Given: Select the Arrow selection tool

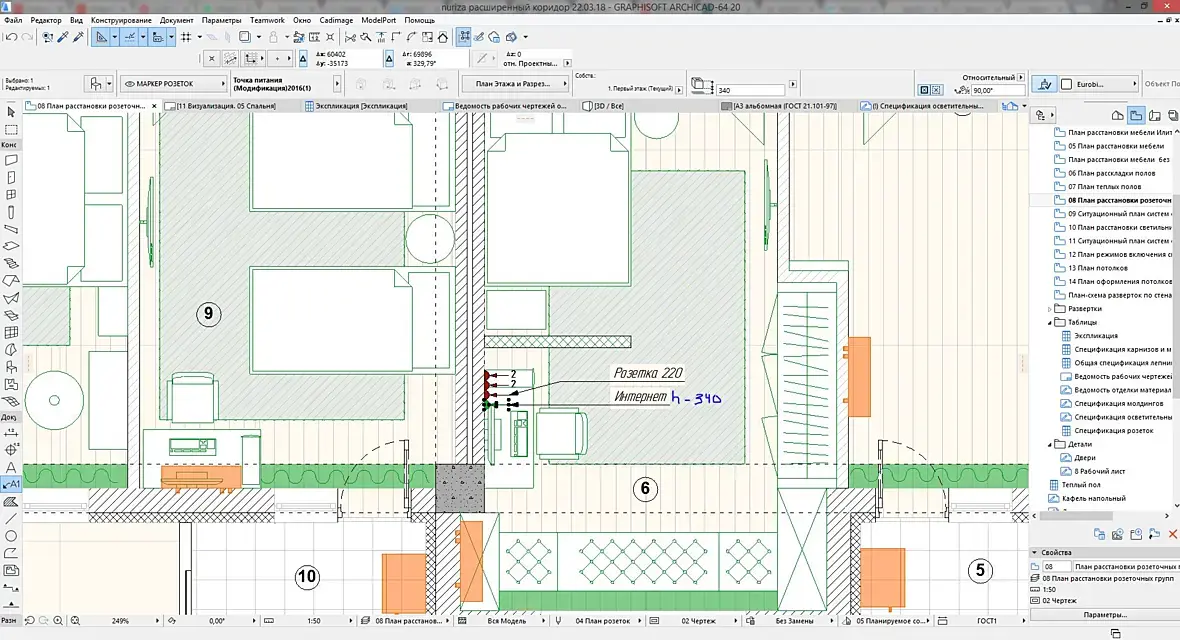Looking at the screenshot, I should click(11, 114).
